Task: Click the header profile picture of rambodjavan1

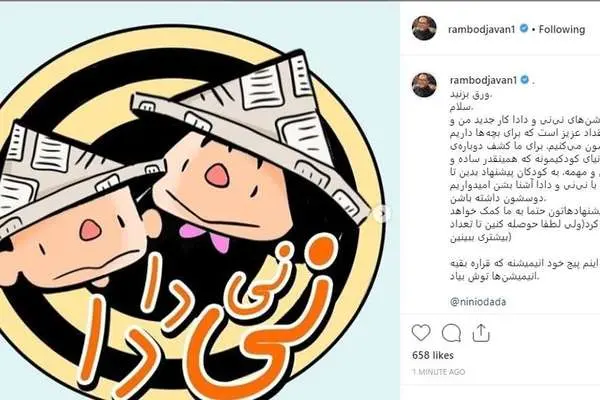Action: (x=424, y=28)
